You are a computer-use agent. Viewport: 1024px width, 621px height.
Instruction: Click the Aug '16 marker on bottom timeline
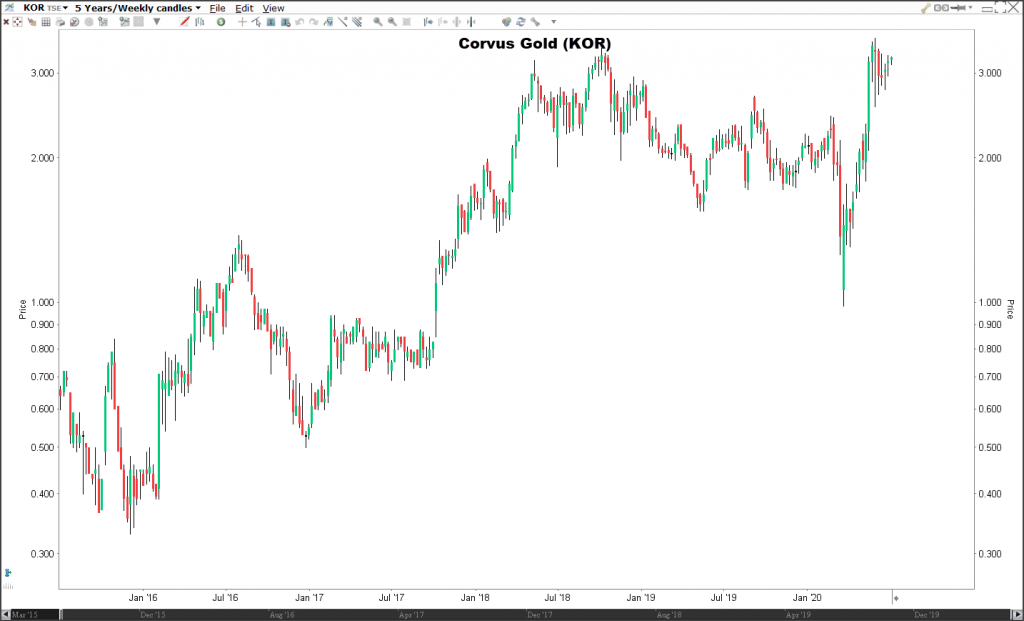click(x=281, y=615)
